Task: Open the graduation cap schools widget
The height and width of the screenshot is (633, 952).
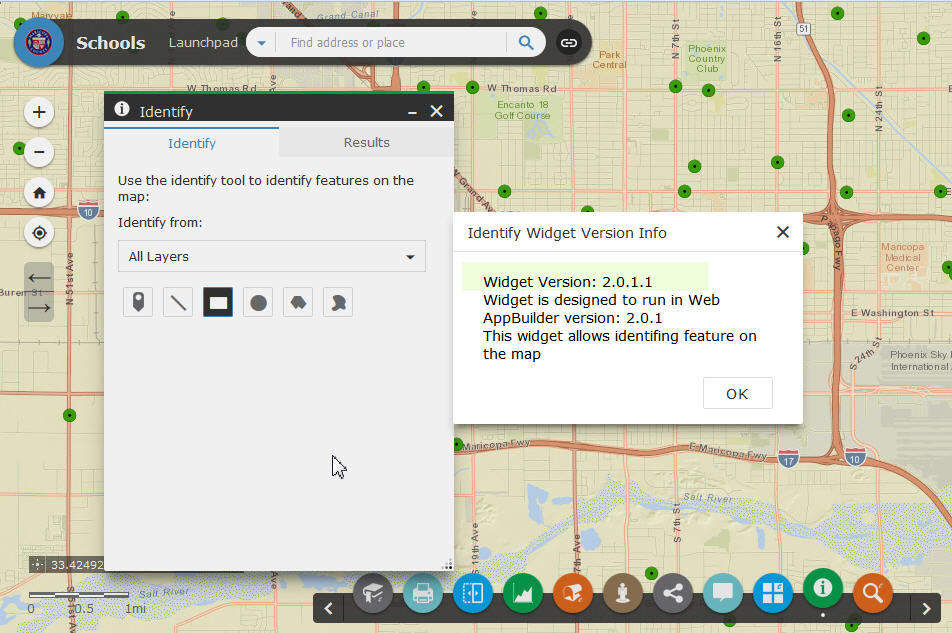Action: 373,593
